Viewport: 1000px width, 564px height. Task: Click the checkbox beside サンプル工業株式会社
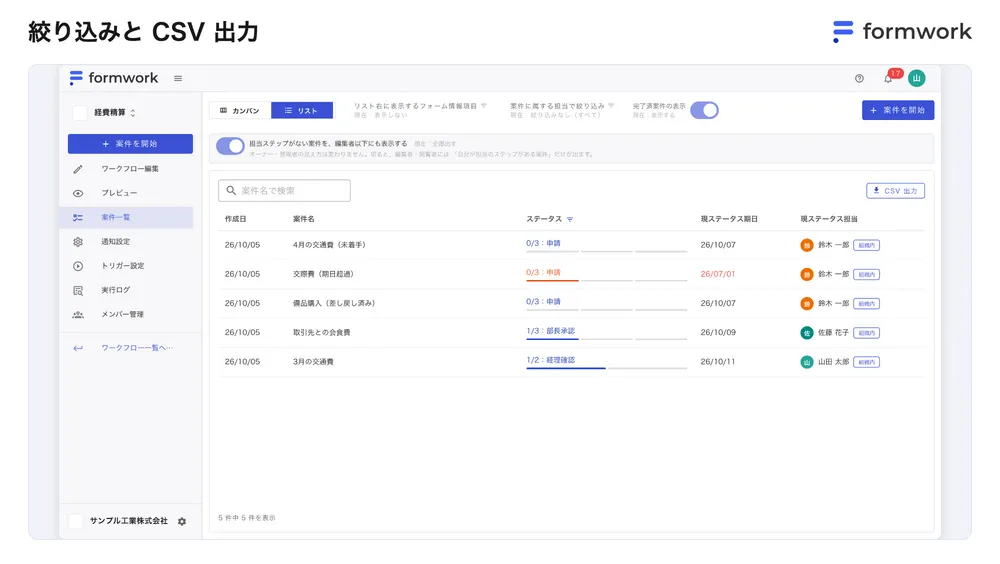coord(75,521)
